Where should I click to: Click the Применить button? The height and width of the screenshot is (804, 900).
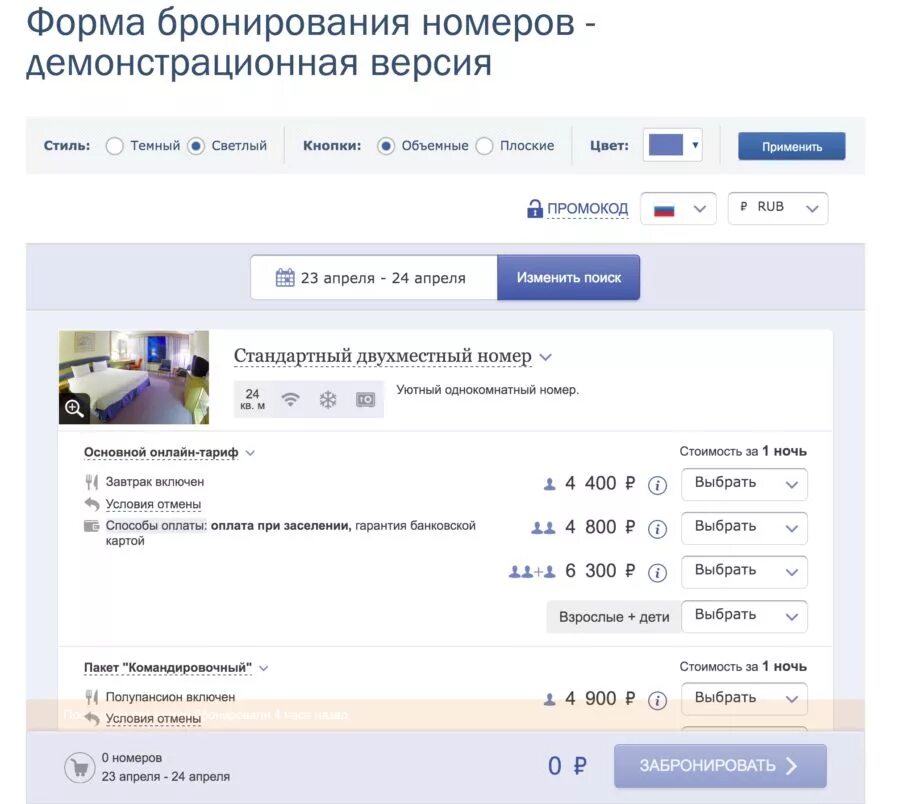[x=792, y=146]
